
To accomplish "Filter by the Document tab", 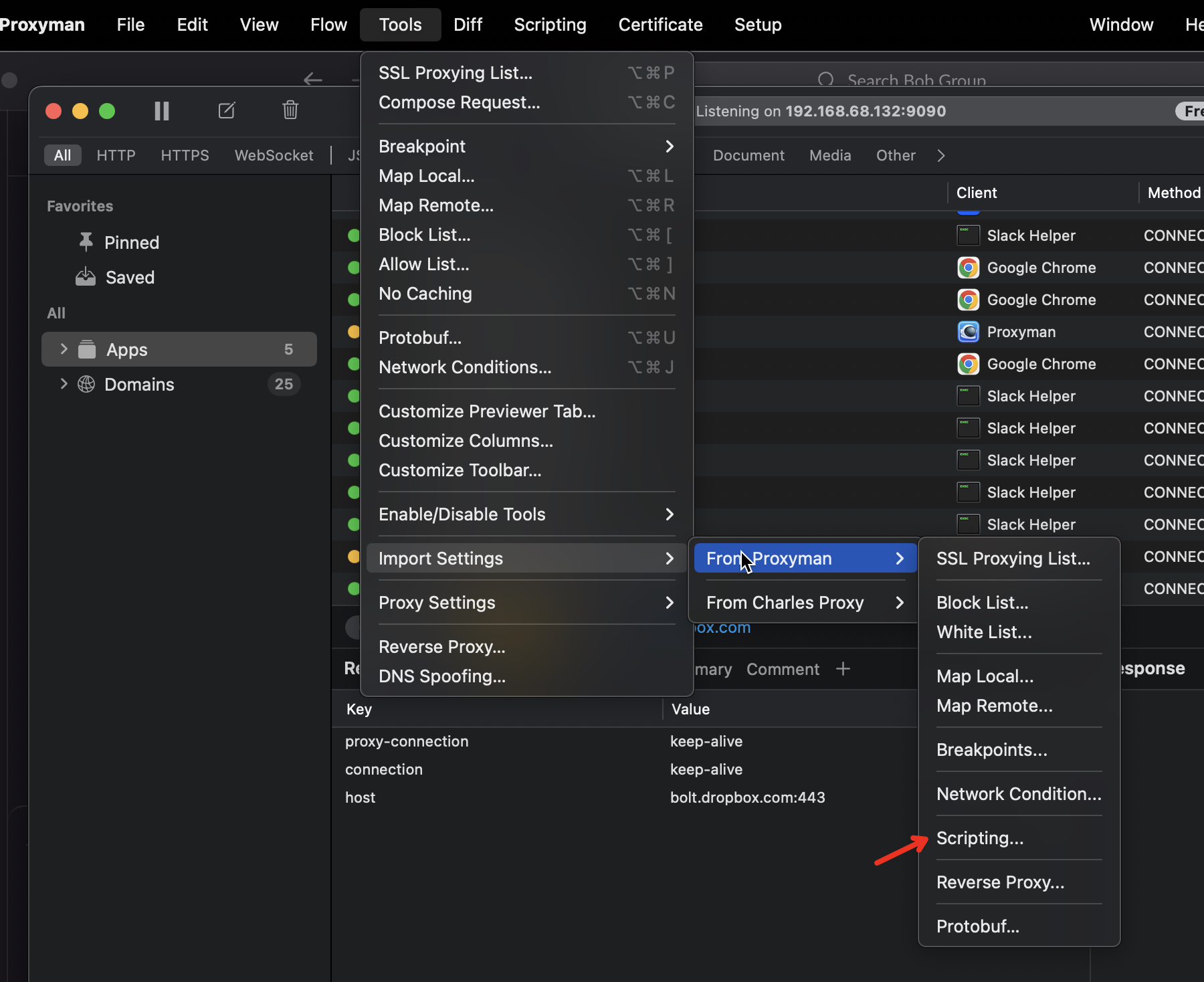I will 748,155.
